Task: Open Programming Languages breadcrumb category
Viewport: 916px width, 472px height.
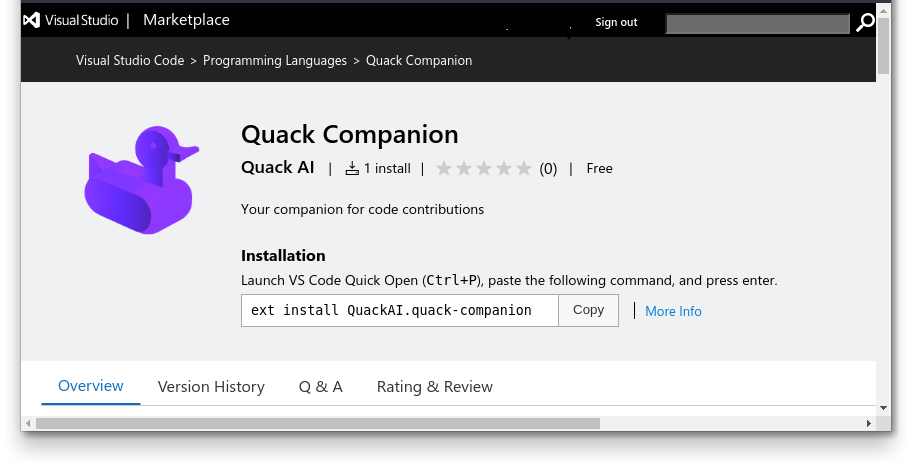Action: pos(275,60)
